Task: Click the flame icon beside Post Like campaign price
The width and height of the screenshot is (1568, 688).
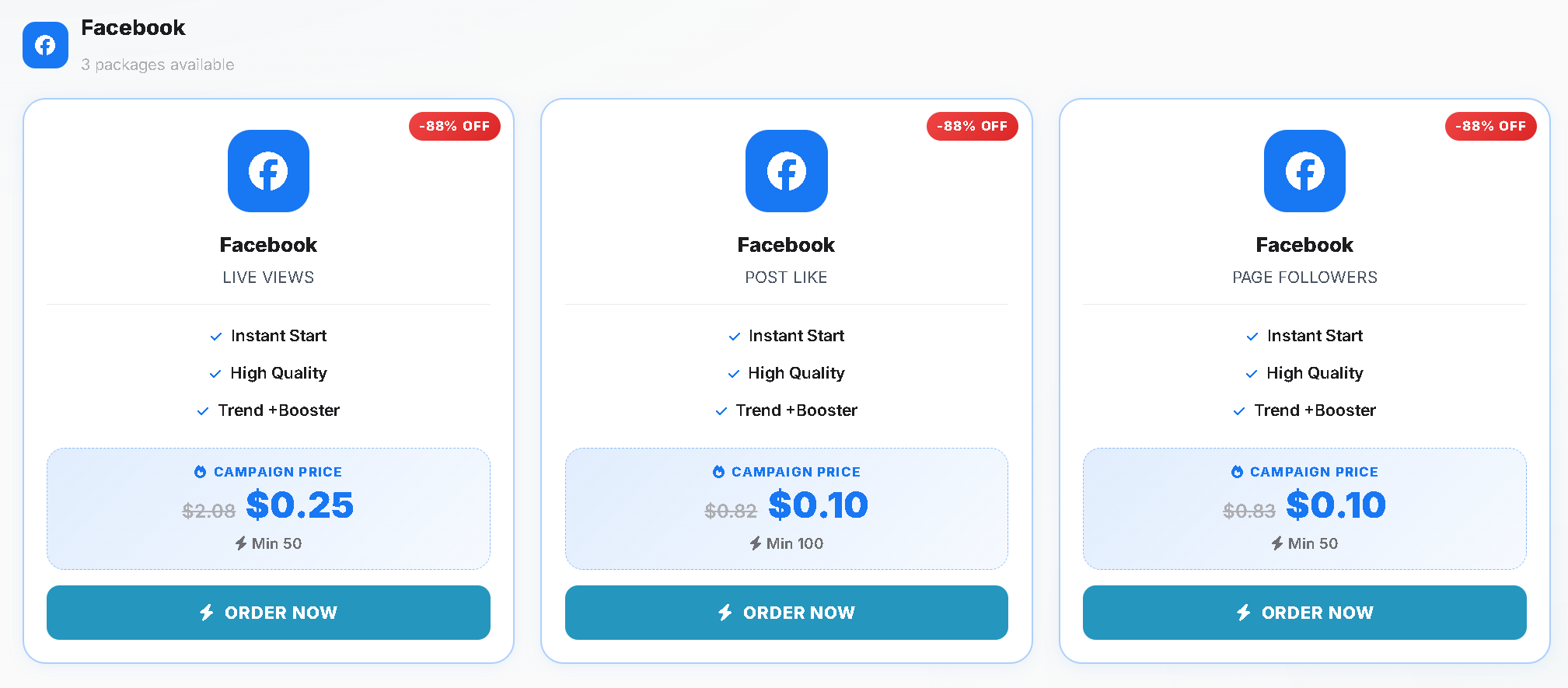Action: pyautogui.click(x=718, y=472)
